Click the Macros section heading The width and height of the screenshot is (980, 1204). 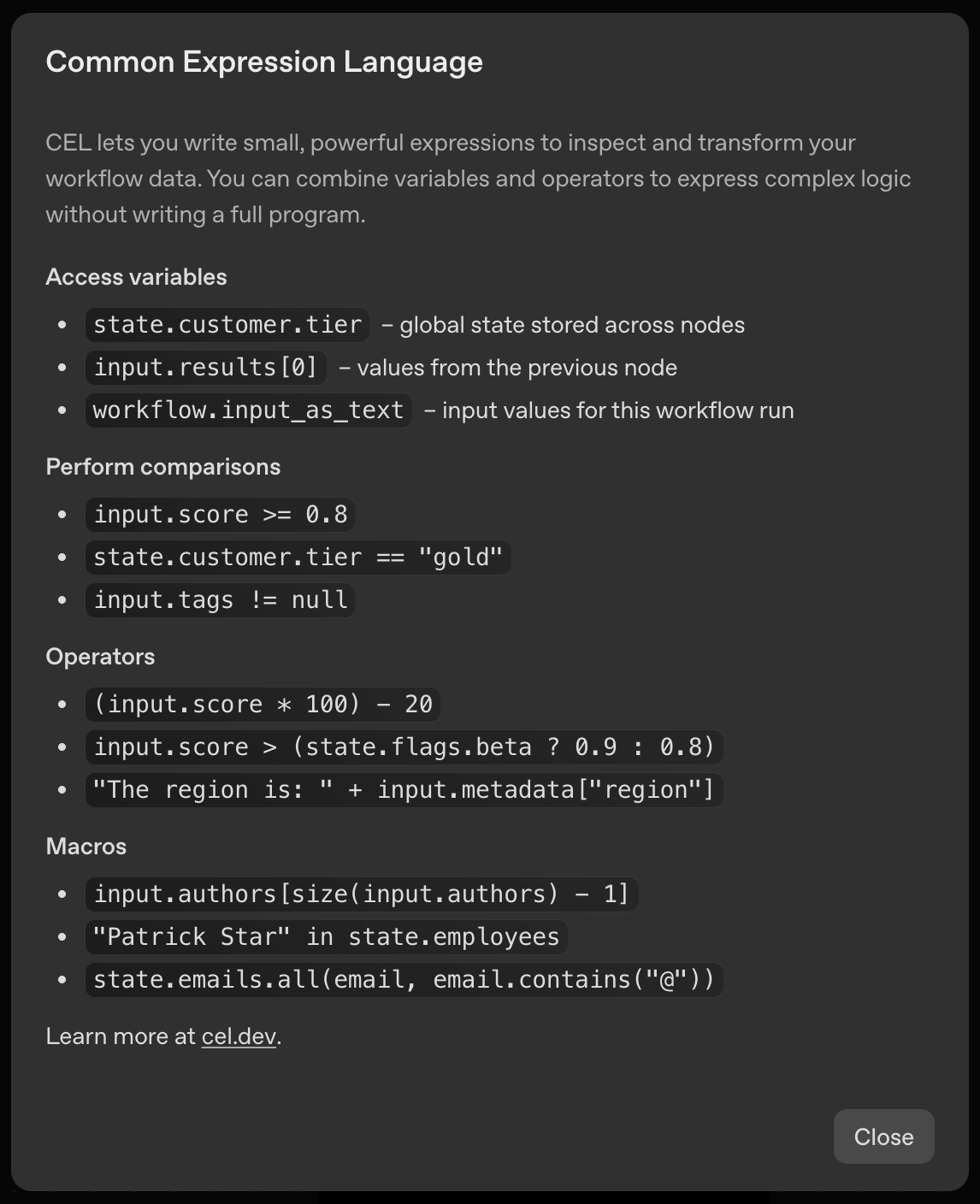click(86, 846)
